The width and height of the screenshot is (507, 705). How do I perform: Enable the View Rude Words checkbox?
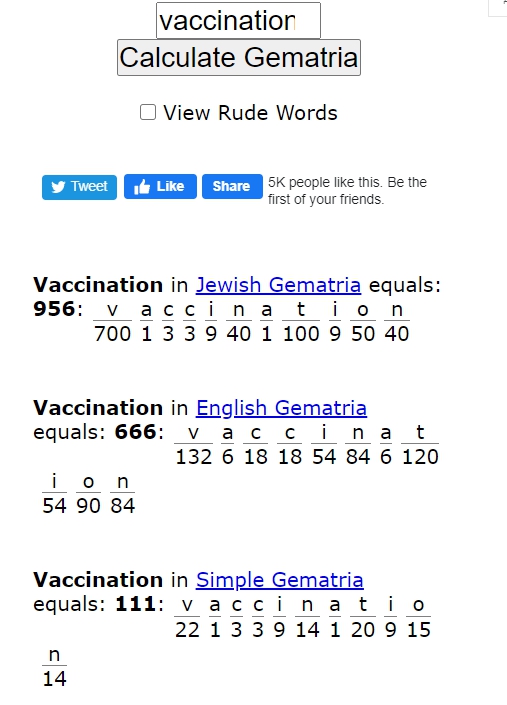click(148, 112)
